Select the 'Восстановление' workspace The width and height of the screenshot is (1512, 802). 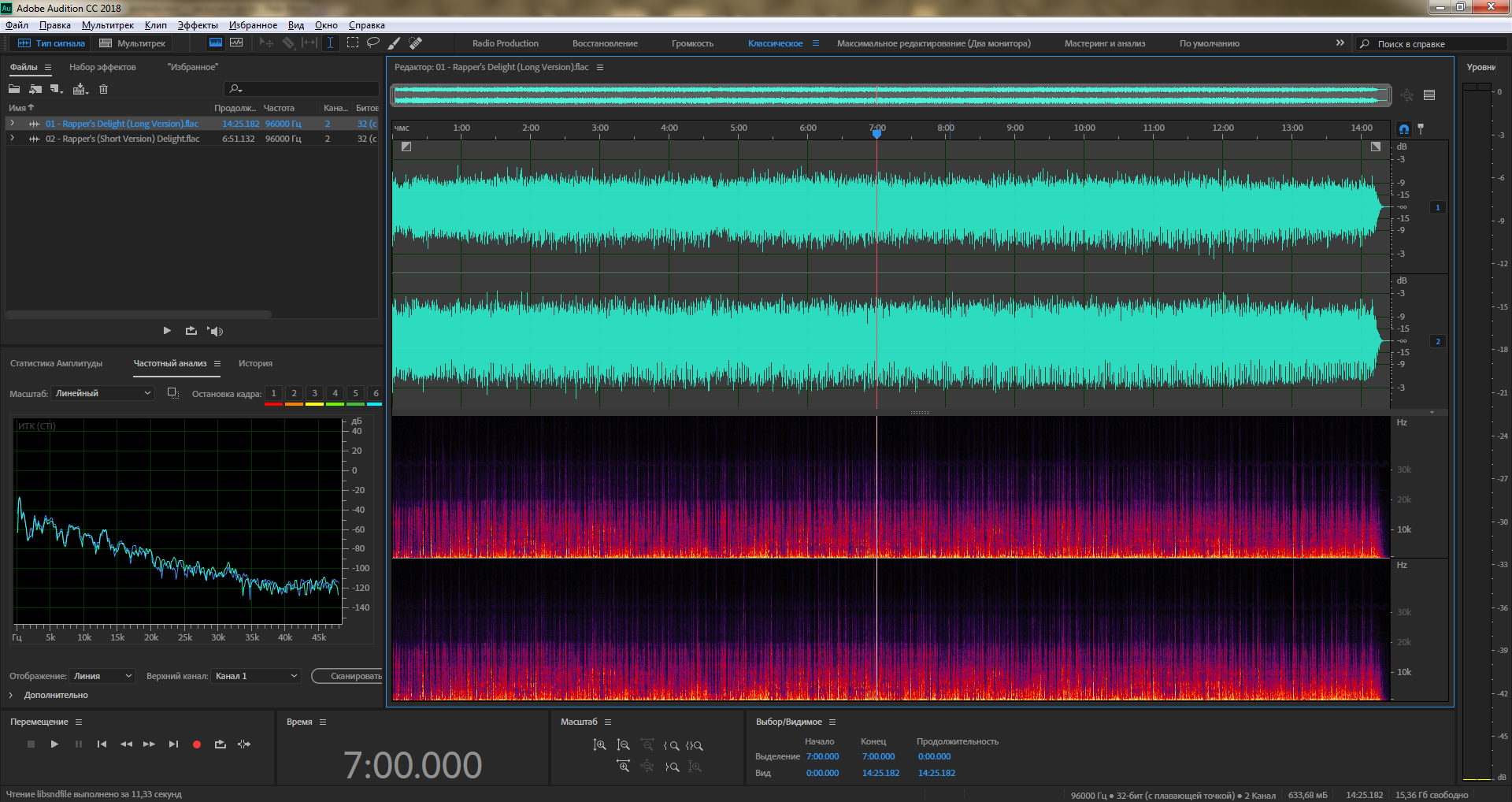605,43
